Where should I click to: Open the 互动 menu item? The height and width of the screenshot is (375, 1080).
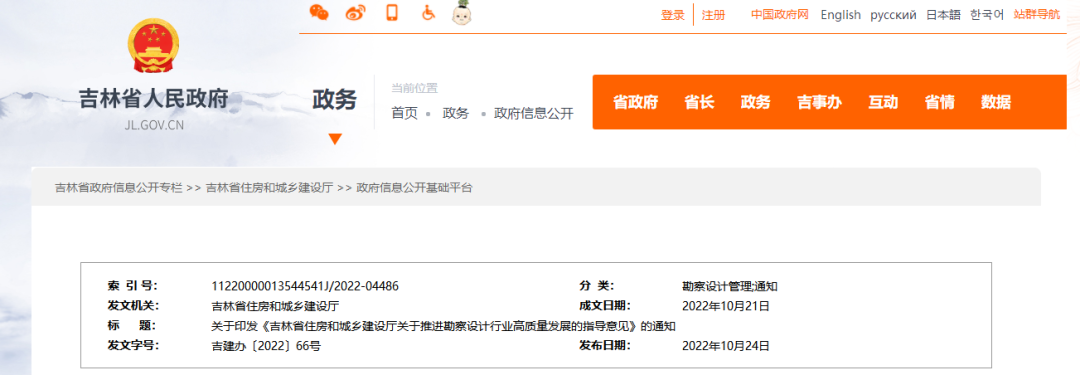[883, 102]
